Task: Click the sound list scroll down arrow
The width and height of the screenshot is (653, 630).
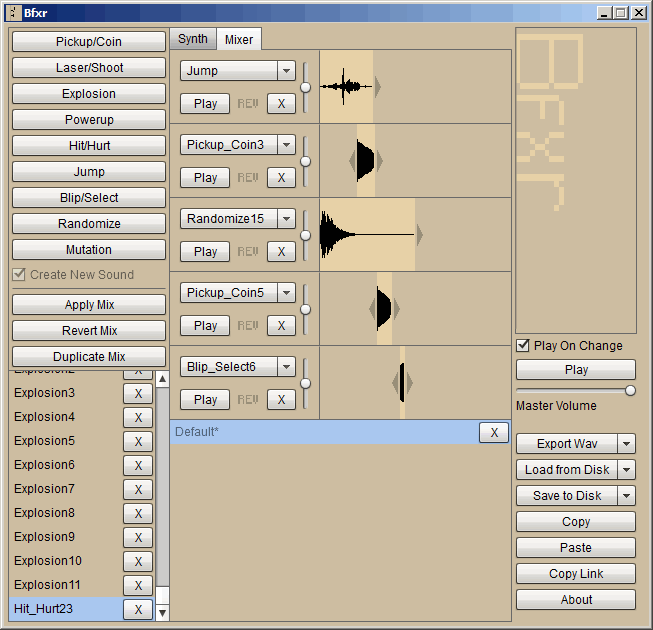Action: [x=162, y=613]
